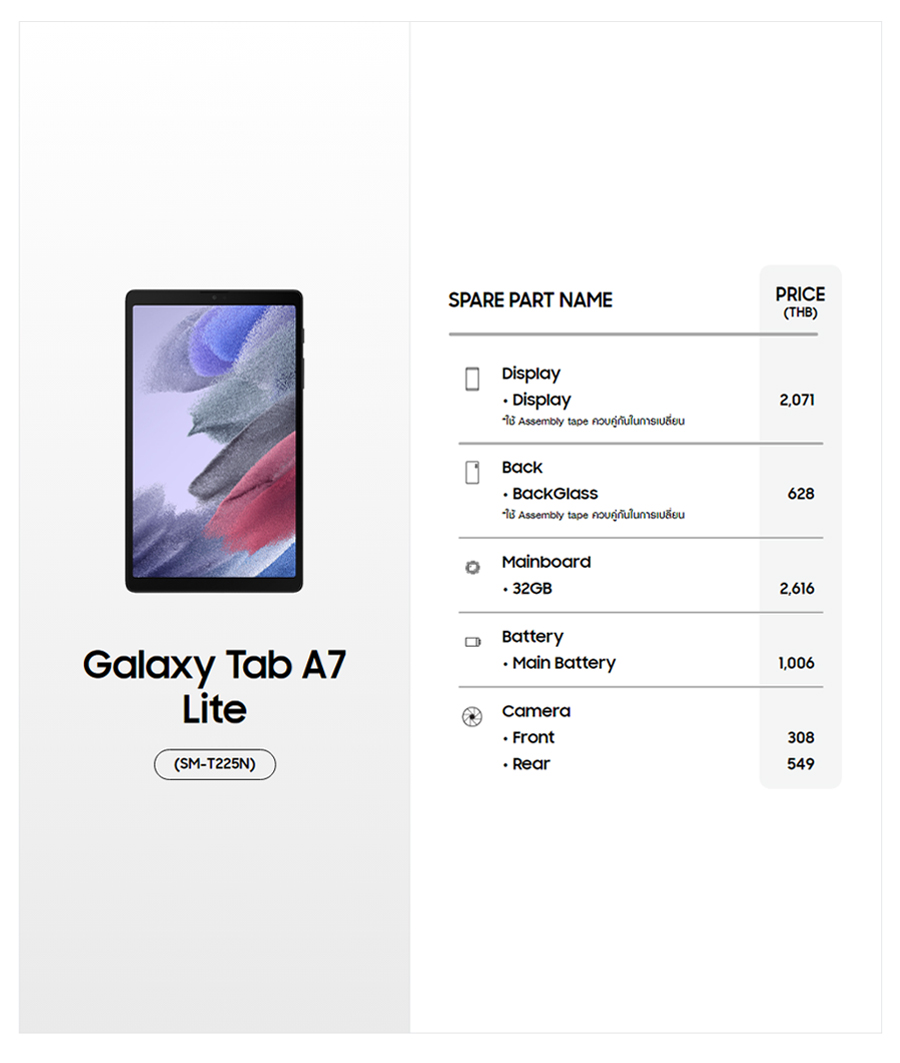
Task: Click the Back cover category icon
Action: pos(472,473)
